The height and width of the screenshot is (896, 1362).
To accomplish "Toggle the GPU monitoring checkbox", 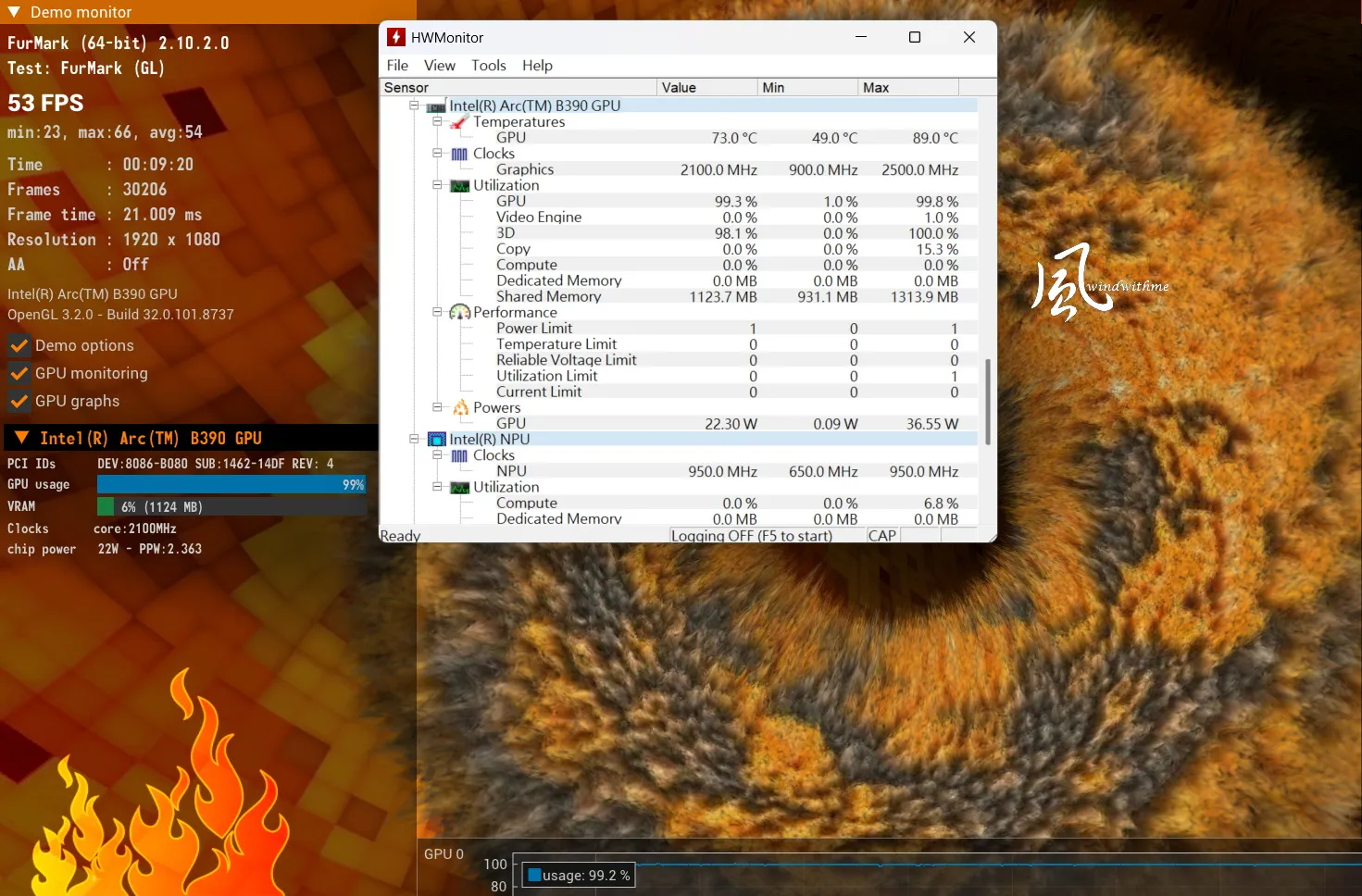I will coord(19,374).
